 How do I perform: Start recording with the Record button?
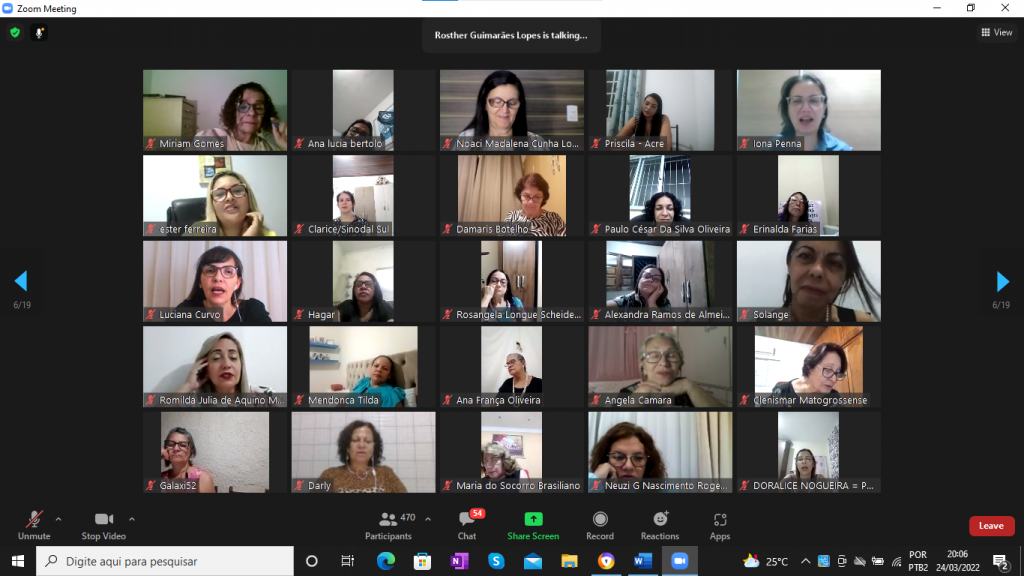tap(600, 524)
